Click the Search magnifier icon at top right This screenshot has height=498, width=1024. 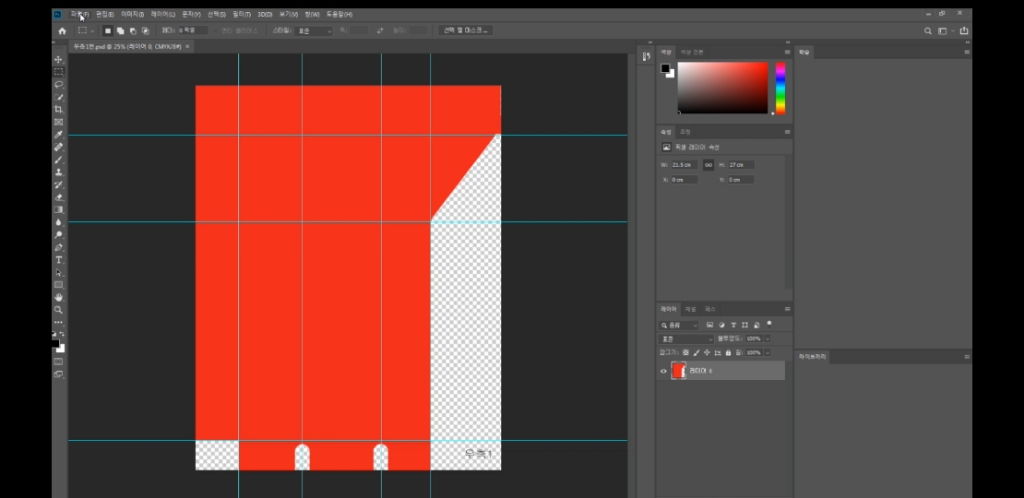[x=927, y=31]
